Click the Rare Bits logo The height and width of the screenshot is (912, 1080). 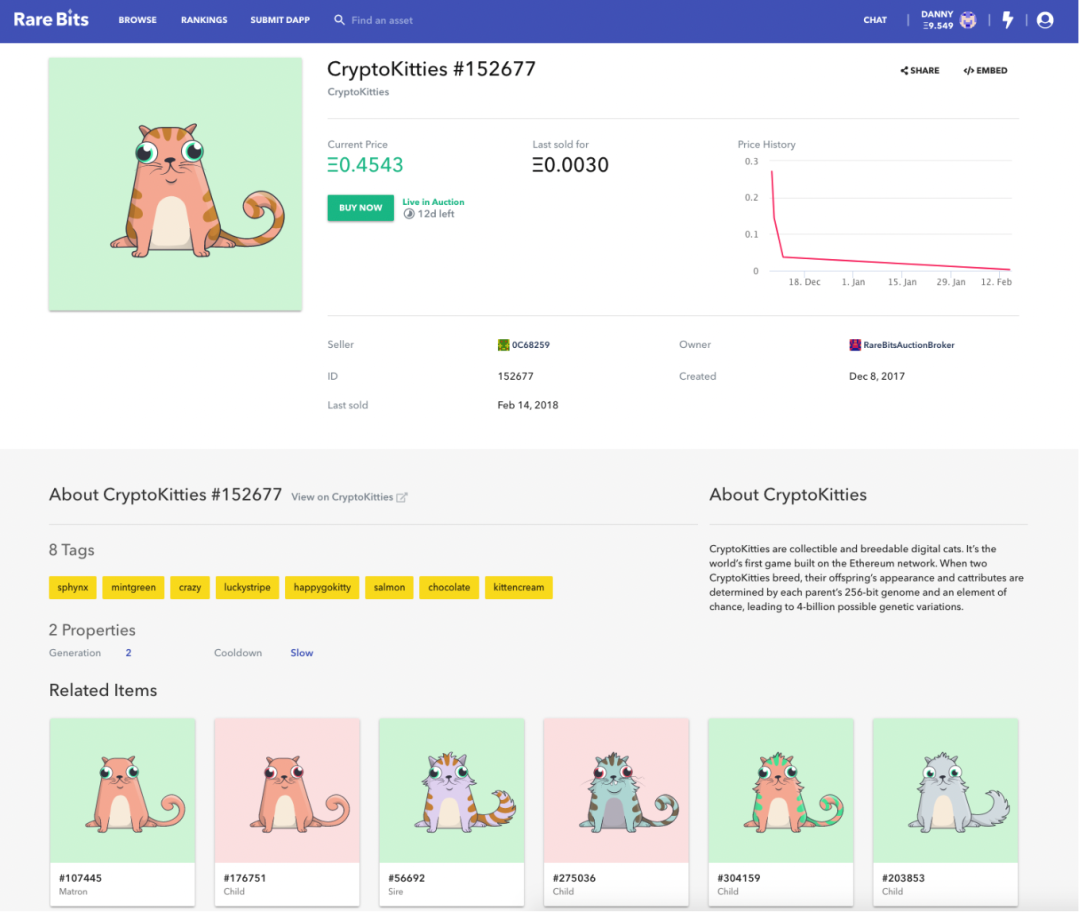pyautogui.click(x=51, y=19)
